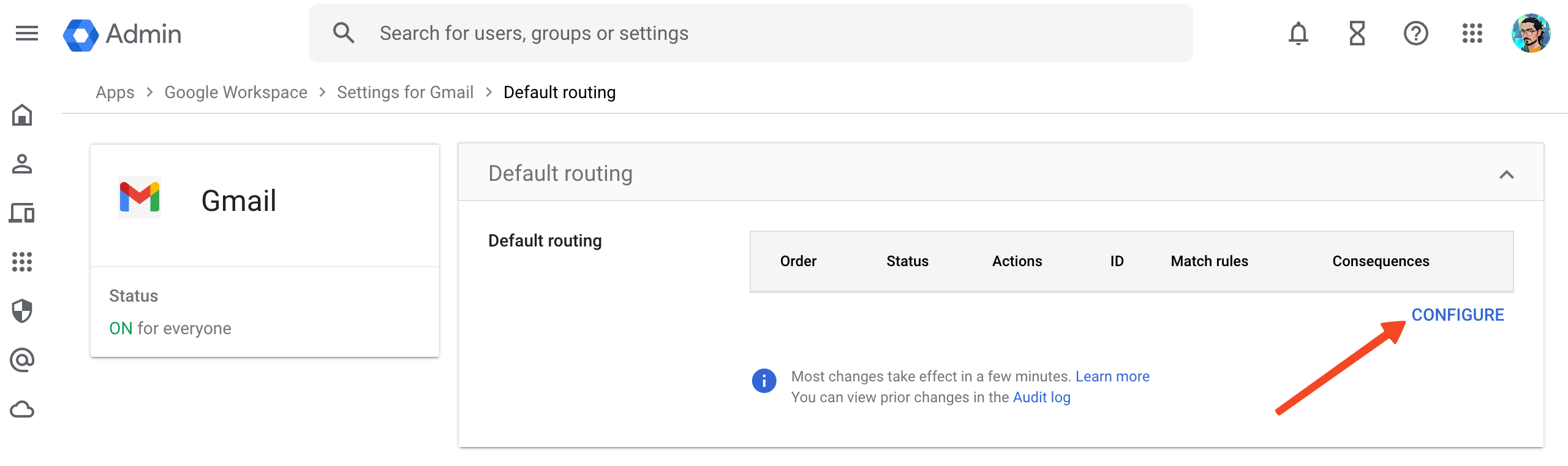The image size is (1568, 466).
Task: Open the Learn more link
Action: pos(1112,376)
